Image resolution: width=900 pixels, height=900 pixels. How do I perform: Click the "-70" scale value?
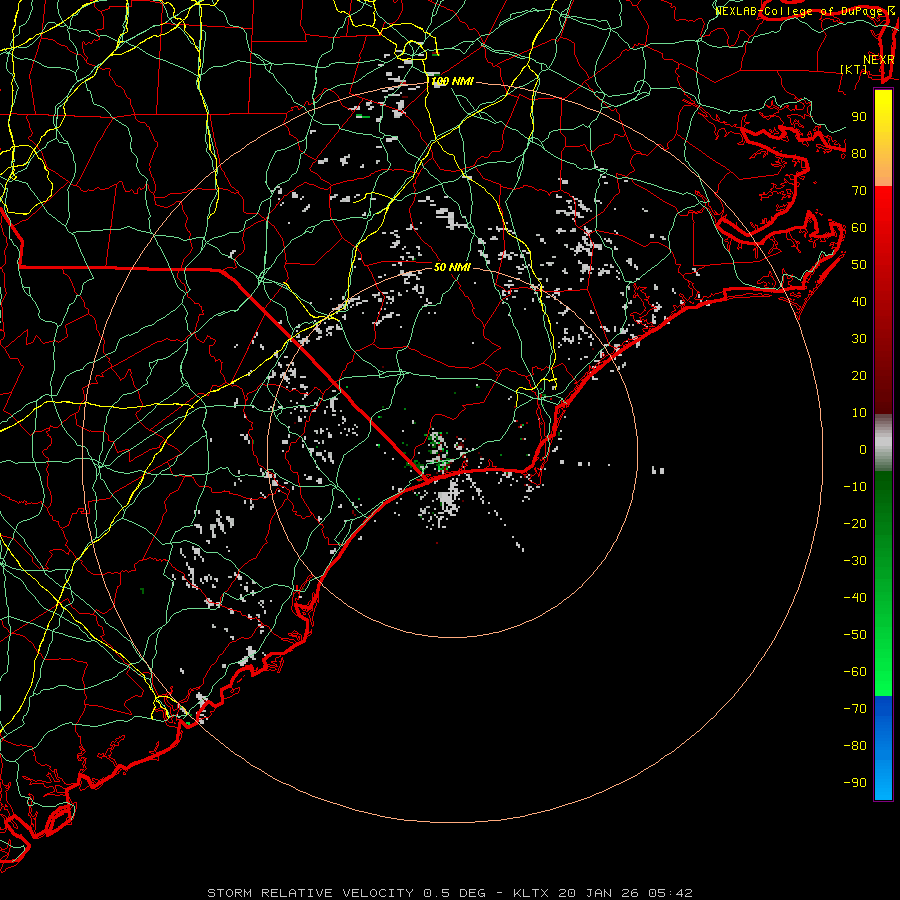pyautogui.click(x=855, y=709)
